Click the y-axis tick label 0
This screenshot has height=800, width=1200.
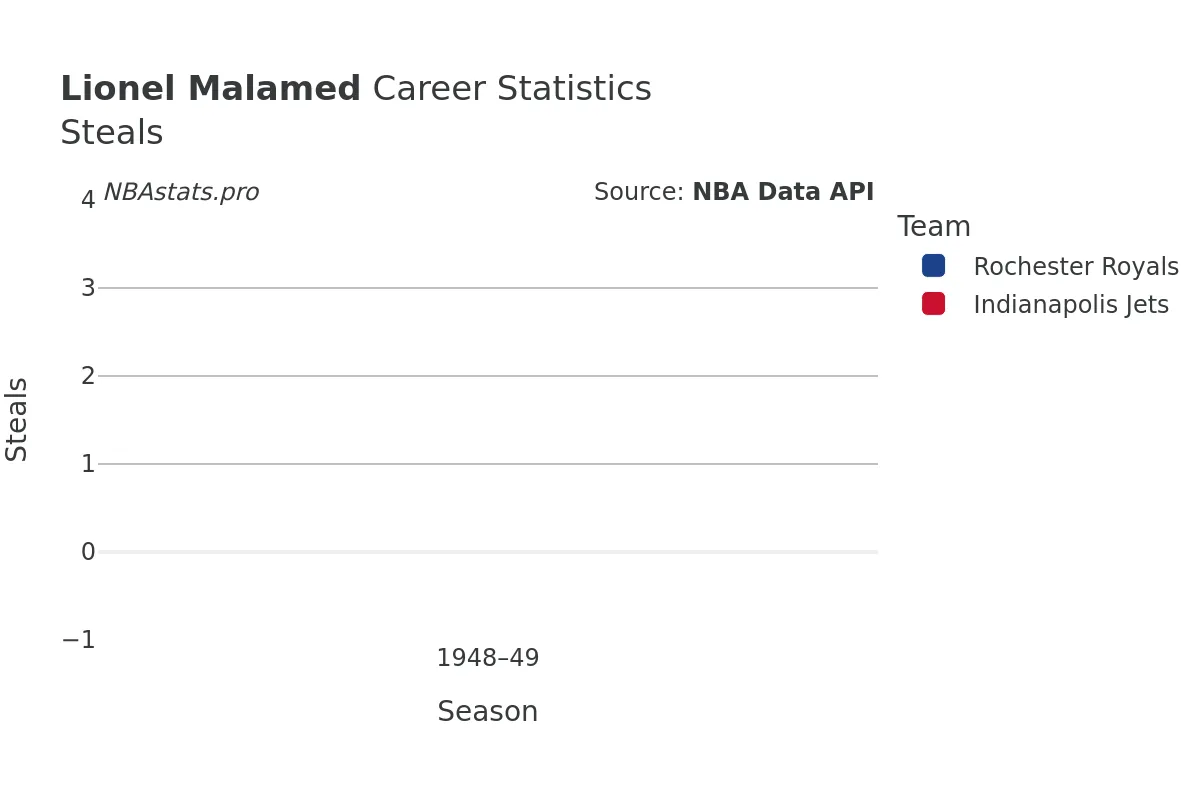point(88,552)
